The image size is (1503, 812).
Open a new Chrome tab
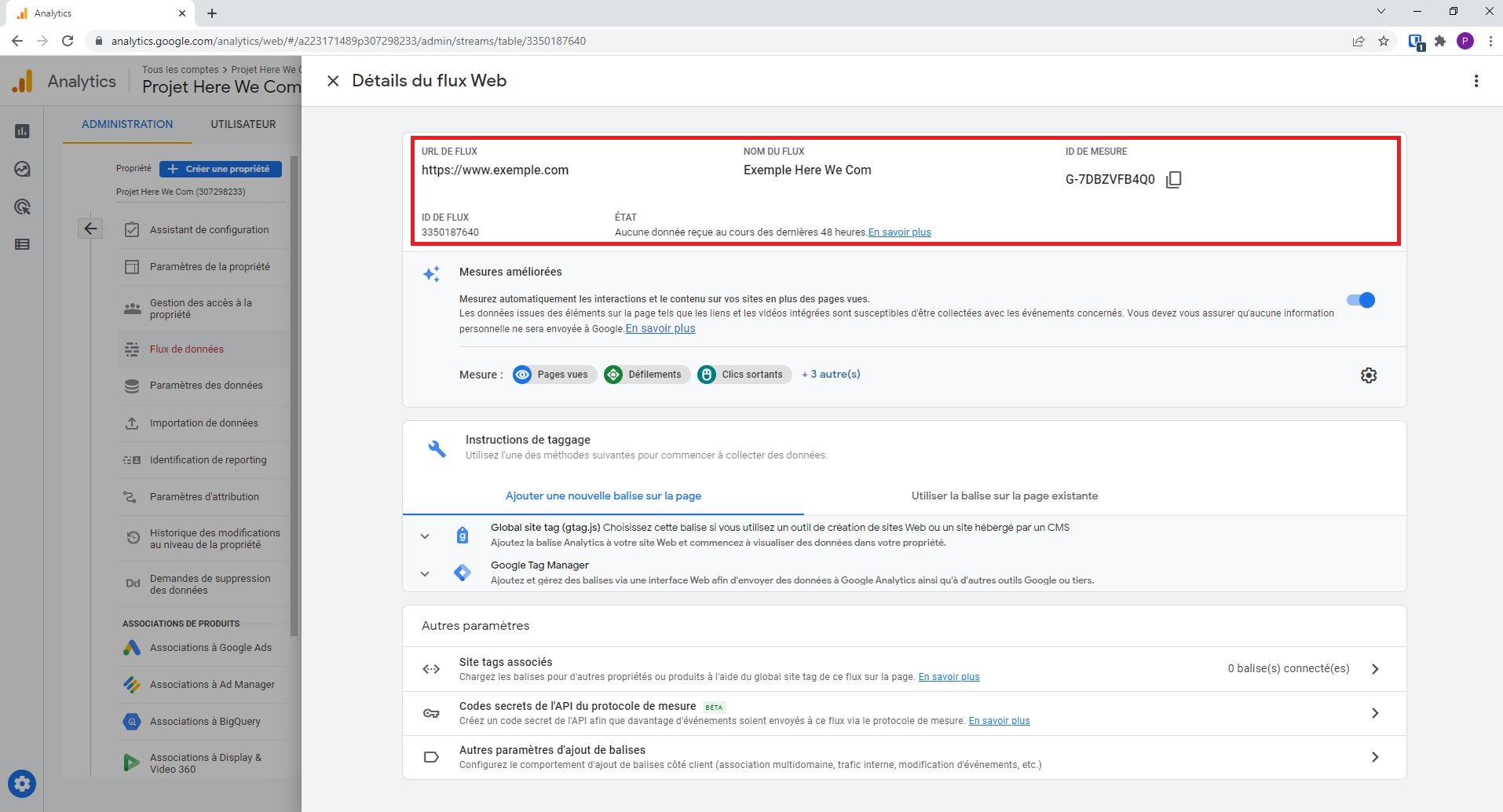[212, 13]
